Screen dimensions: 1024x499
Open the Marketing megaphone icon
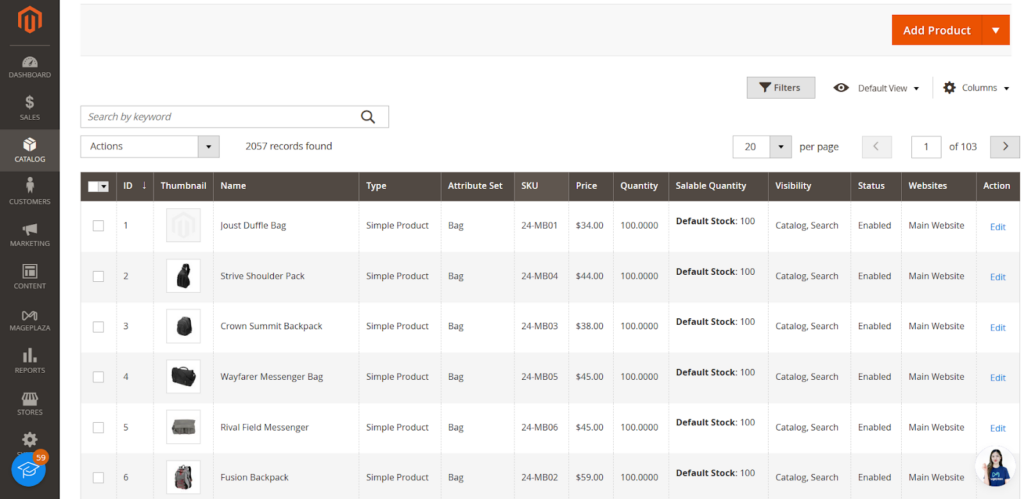tap(29, 234)
